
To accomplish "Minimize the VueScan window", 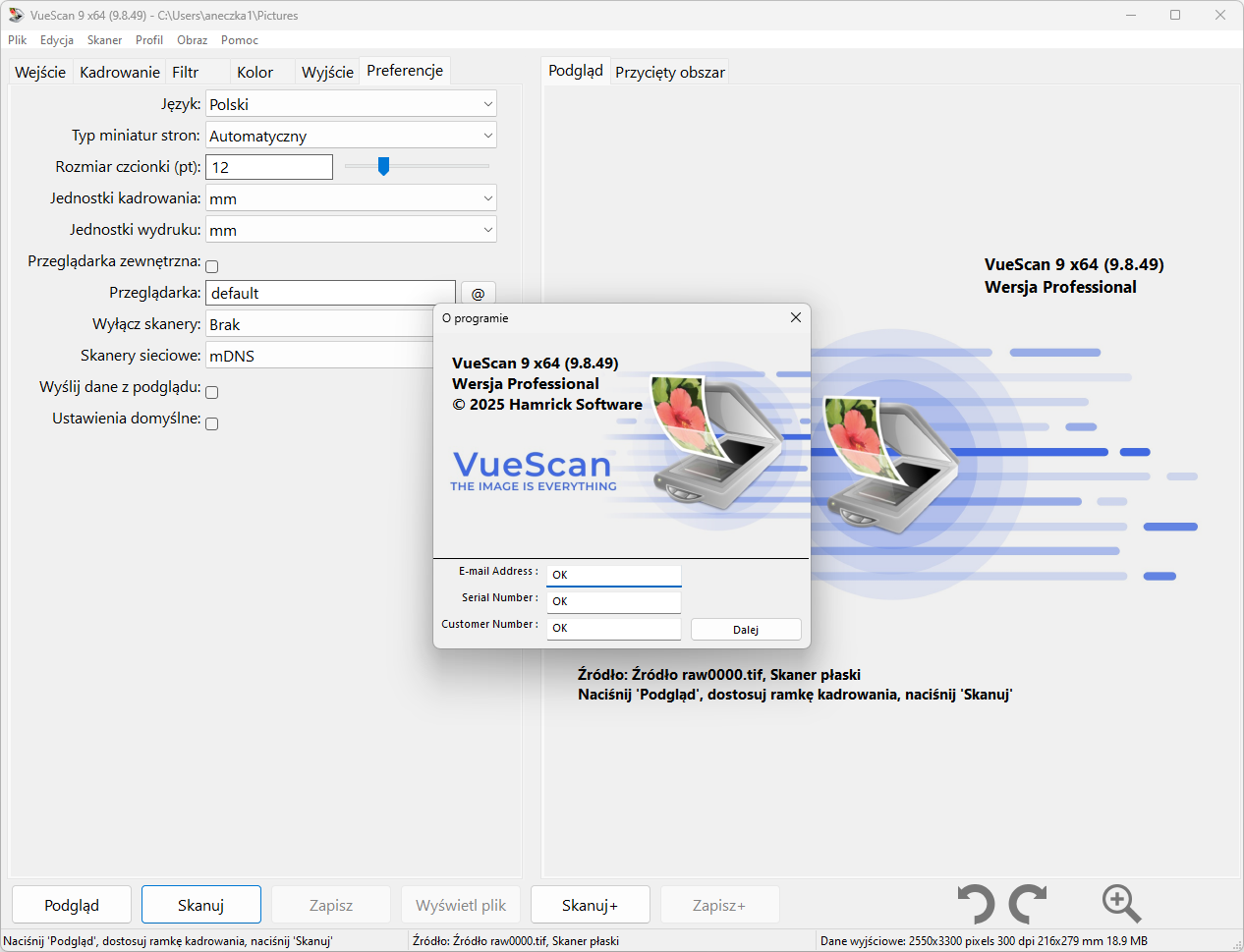I will tap(1131, 15).
